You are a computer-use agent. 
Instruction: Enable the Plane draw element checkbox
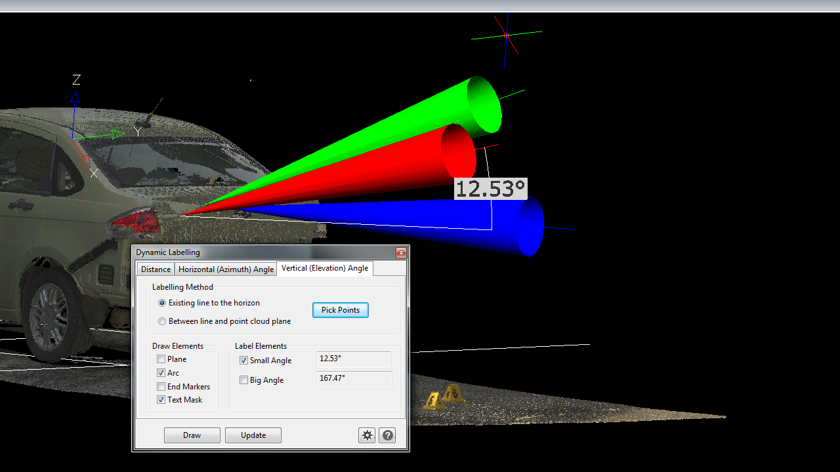coord(161,359)
